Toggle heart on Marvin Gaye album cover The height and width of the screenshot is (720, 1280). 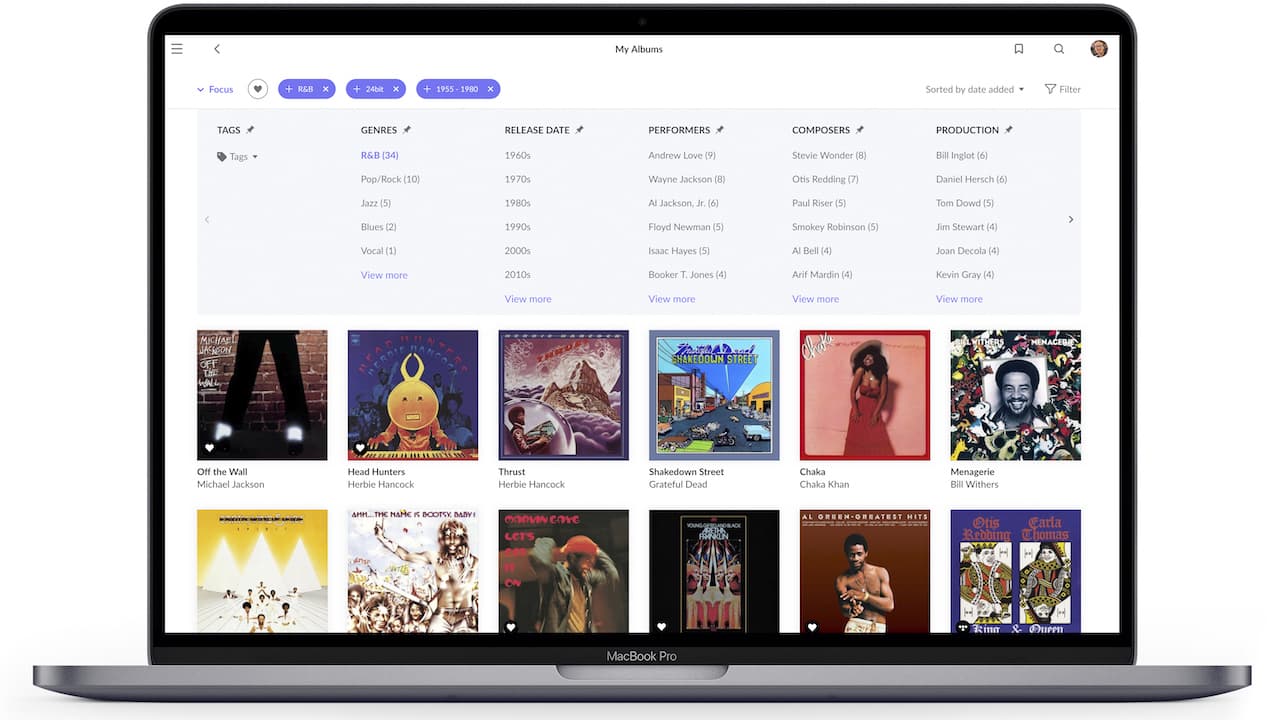511,627
